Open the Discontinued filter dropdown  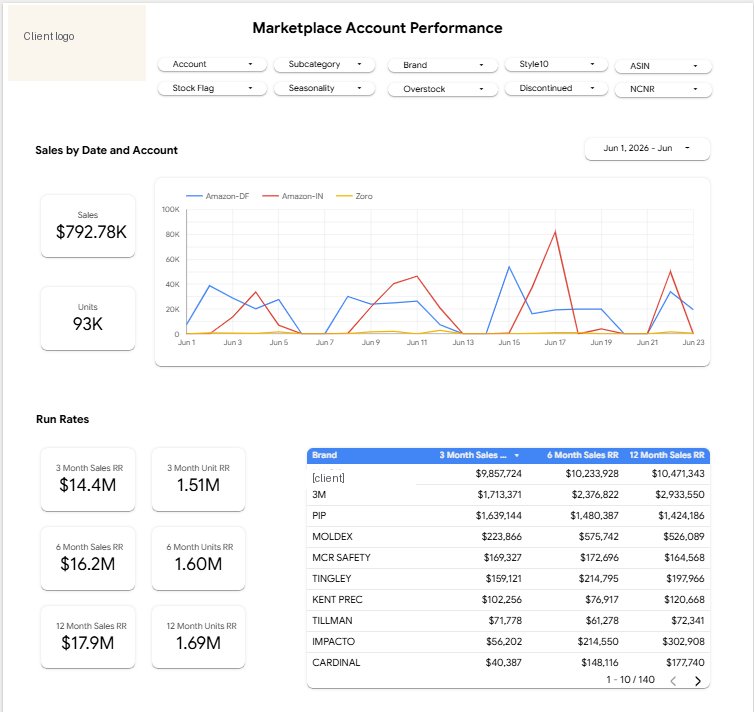[556, 88]
